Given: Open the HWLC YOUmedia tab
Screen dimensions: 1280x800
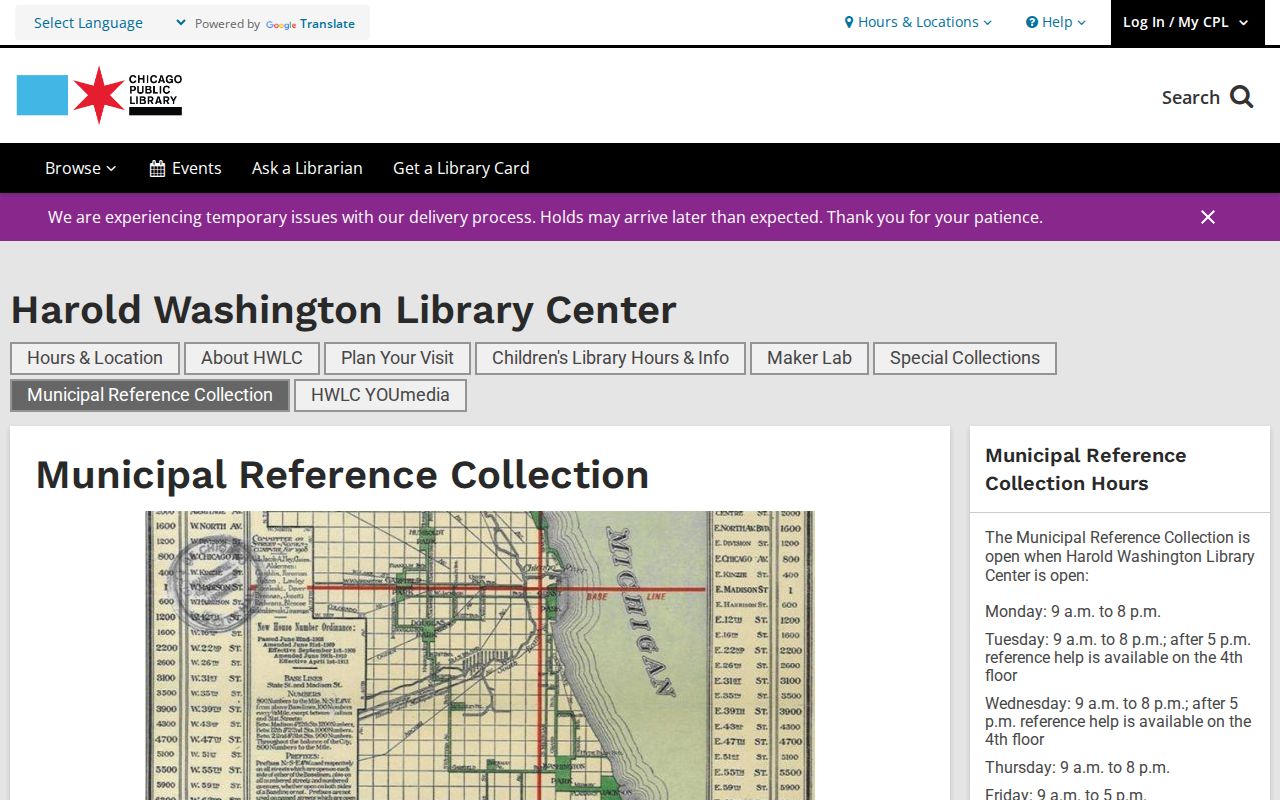Looking at the screenshot, I should tap(380, 395).
